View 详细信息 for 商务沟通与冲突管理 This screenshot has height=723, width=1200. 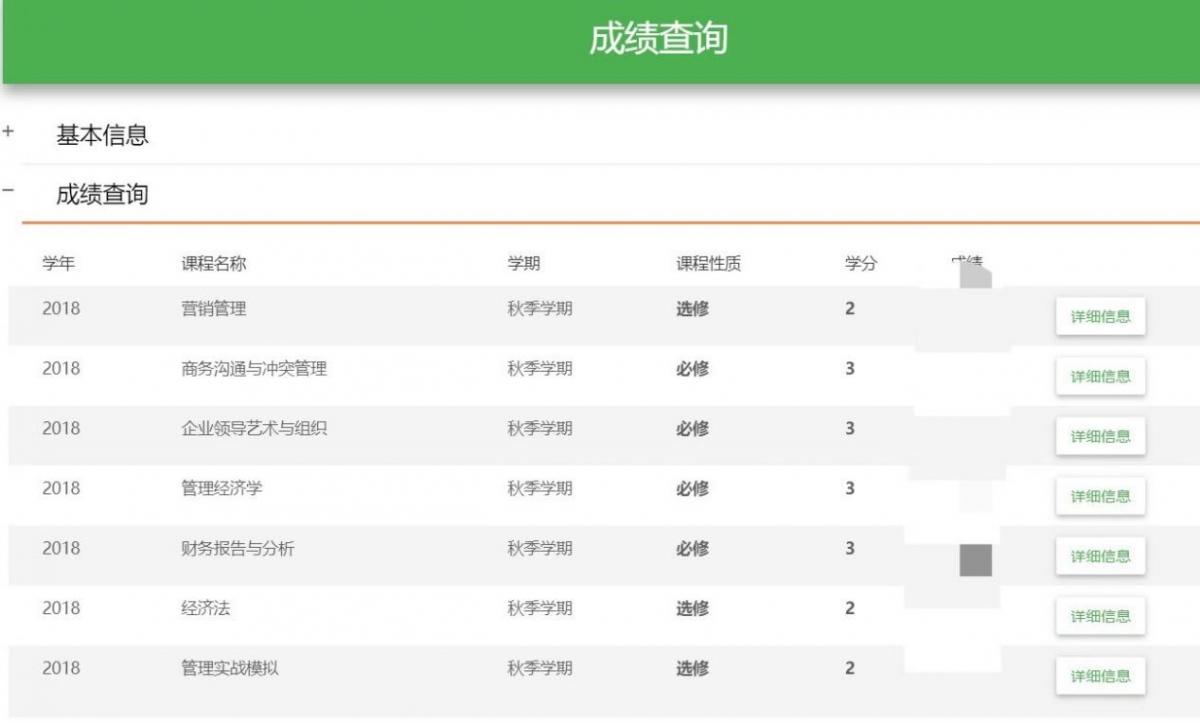pos(1100,377)
